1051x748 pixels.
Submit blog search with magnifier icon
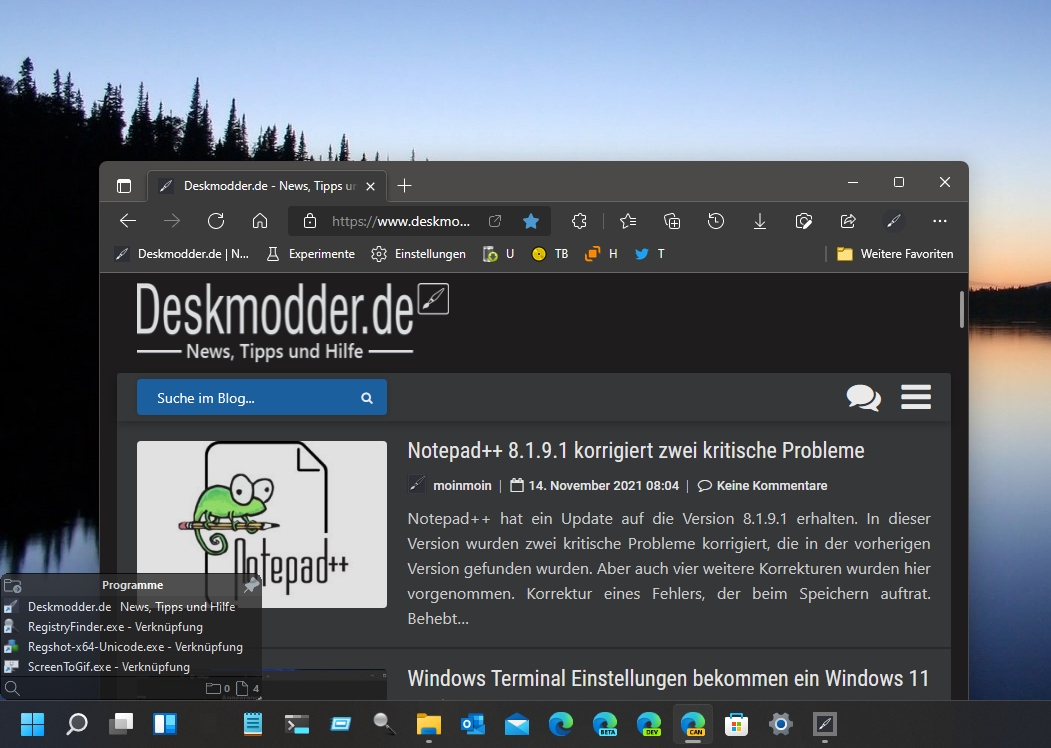tap(367, 398)
